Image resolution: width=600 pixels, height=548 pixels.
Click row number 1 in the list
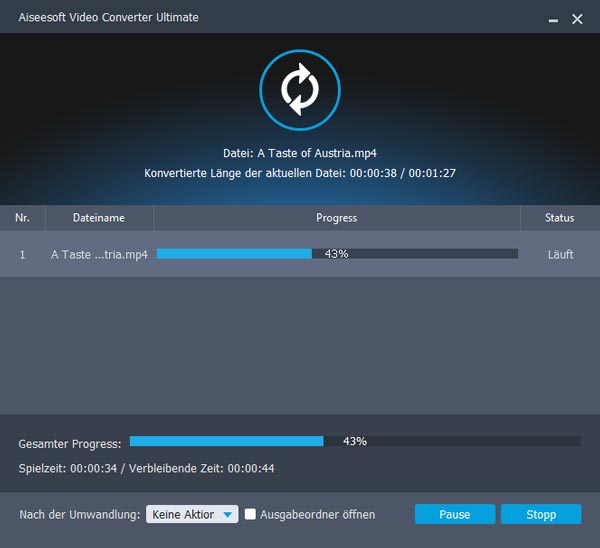[22, 254]
